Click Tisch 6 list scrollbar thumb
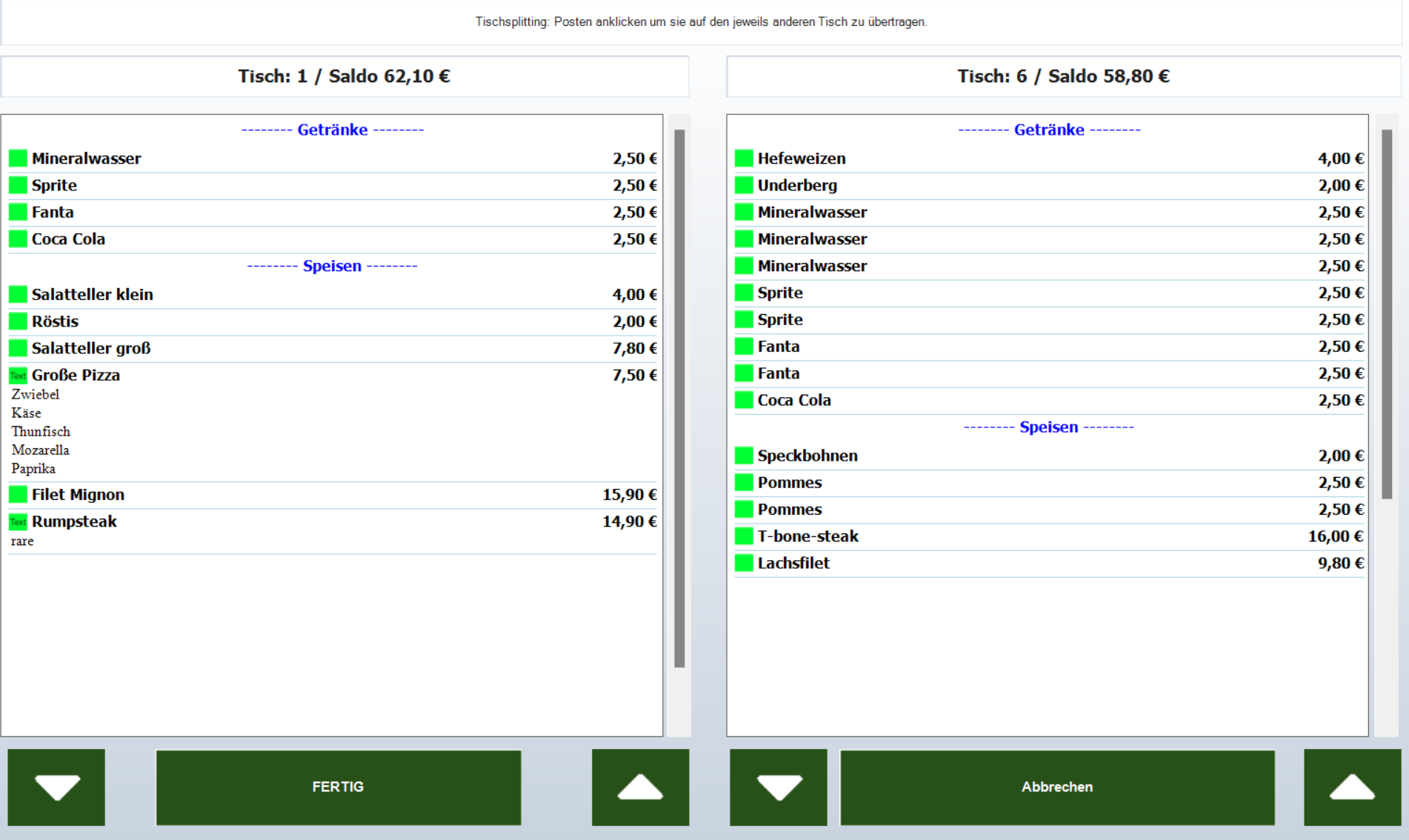This screenshot has width=1409, height=840. tap(1387, 314)
